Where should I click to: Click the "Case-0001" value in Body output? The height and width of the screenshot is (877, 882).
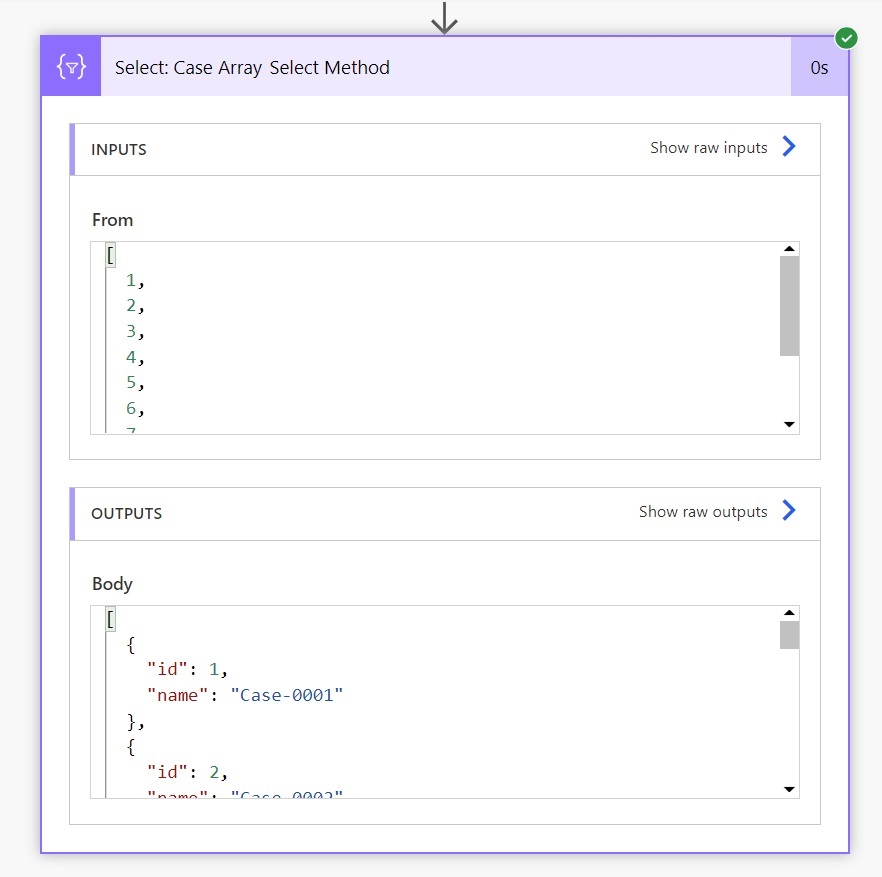pyautogui.click(x=287, y=695)
